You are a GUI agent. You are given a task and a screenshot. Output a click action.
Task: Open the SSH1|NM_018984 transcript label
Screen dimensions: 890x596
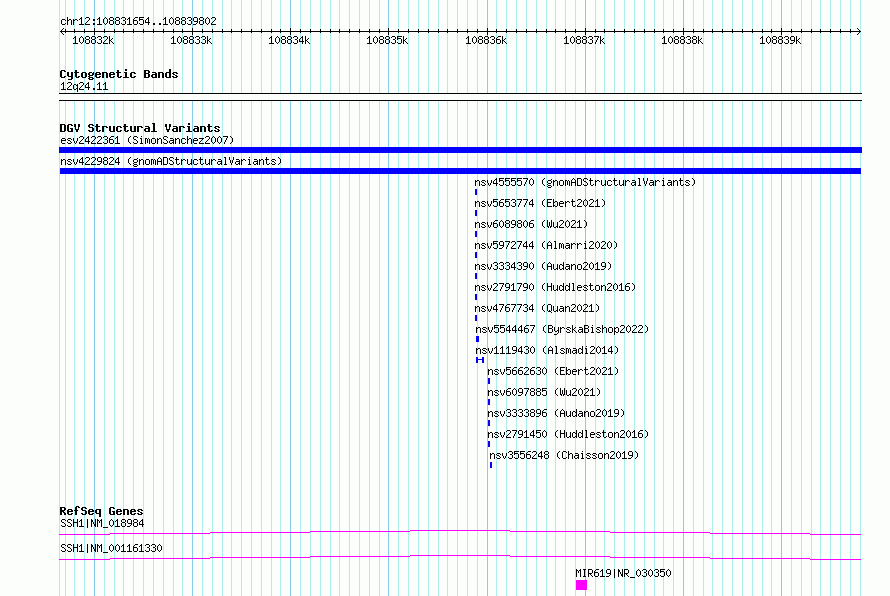(102, 523)
